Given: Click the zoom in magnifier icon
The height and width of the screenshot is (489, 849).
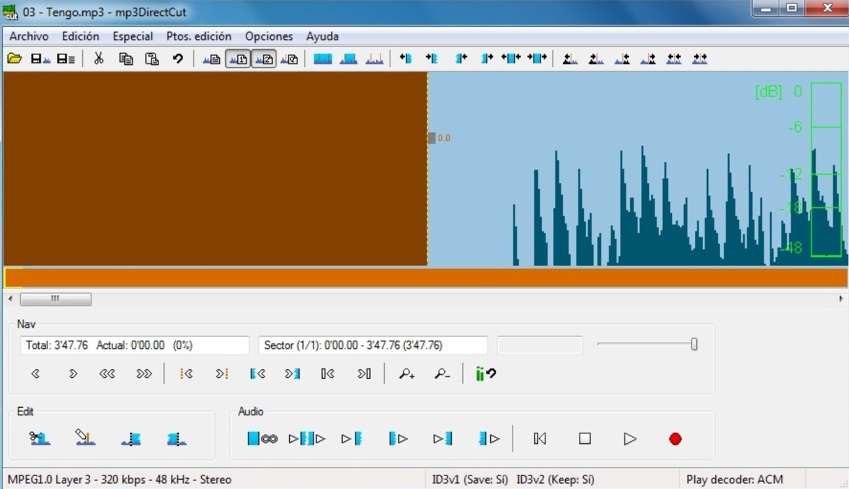Looking at the screenshot, I should pos(406,374).
